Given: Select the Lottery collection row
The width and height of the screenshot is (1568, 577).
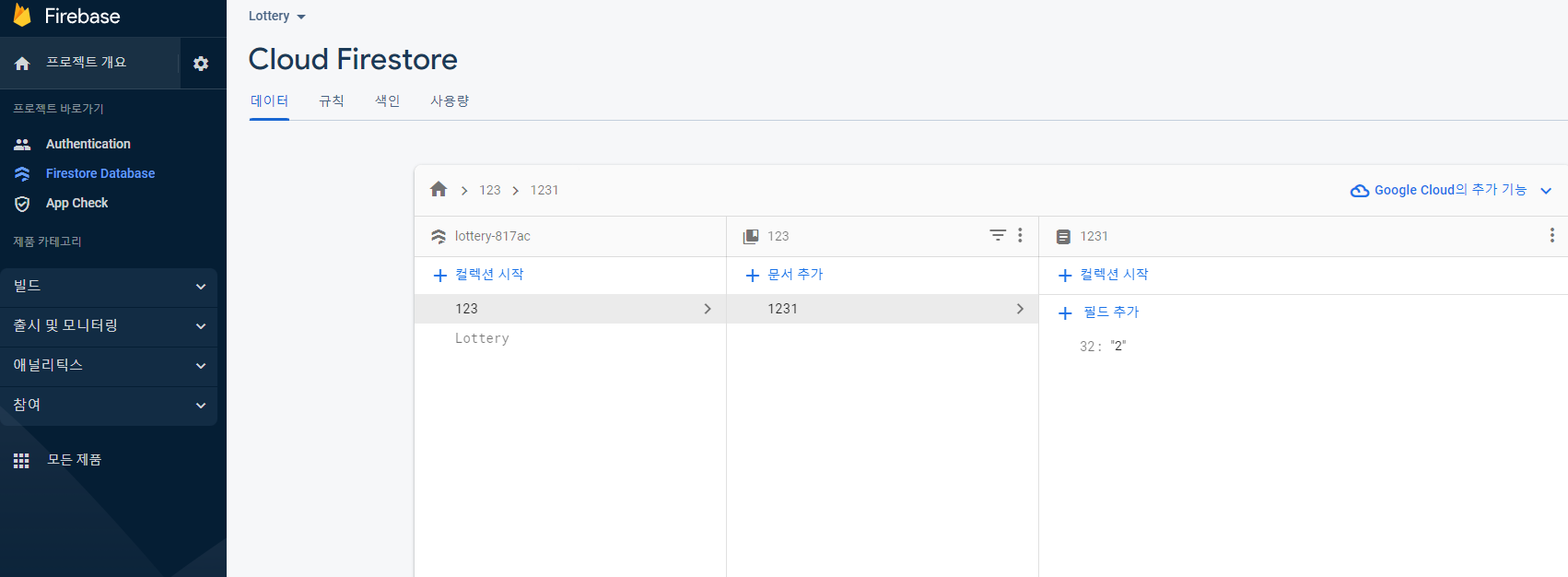Looking at the screenshot, I should click(570, 338).
